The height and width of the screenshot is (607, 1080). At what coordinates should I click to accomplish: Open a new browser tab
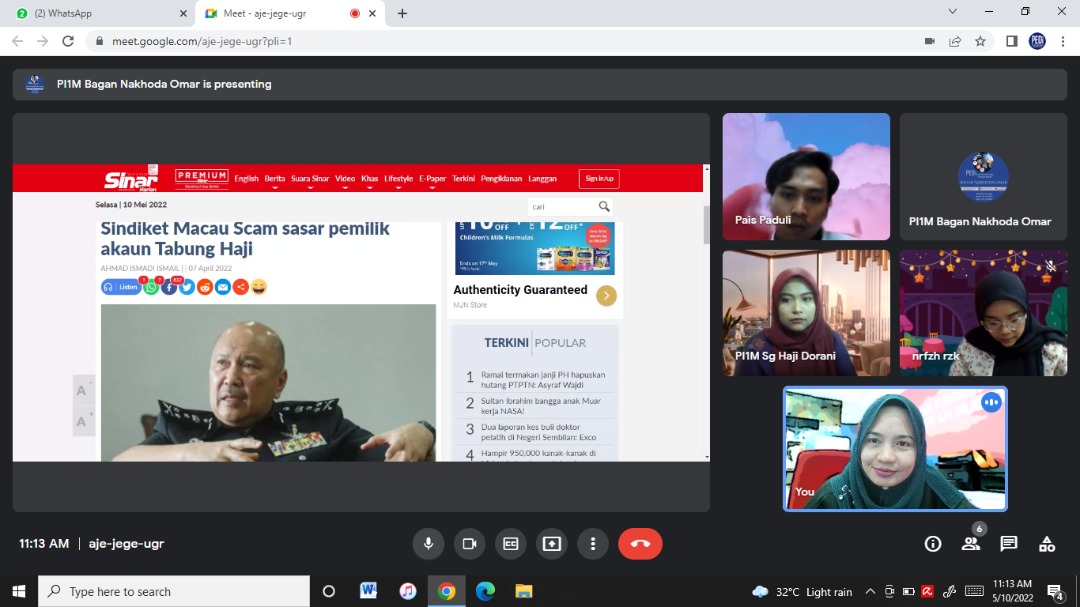[402, 13]
